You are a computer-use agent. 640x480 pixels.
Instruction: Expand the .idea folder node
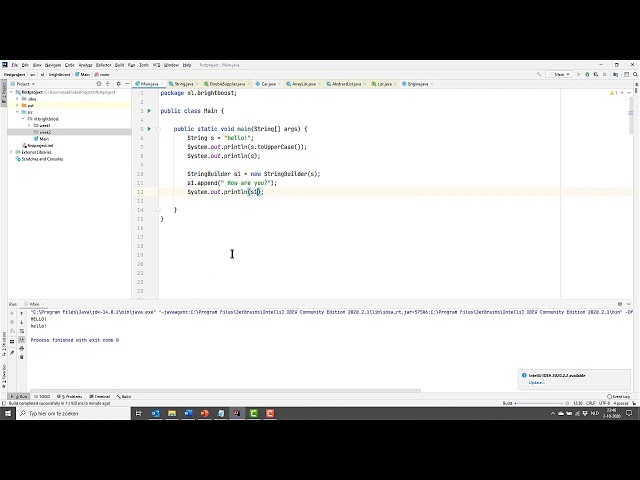[x=17, y=99]
